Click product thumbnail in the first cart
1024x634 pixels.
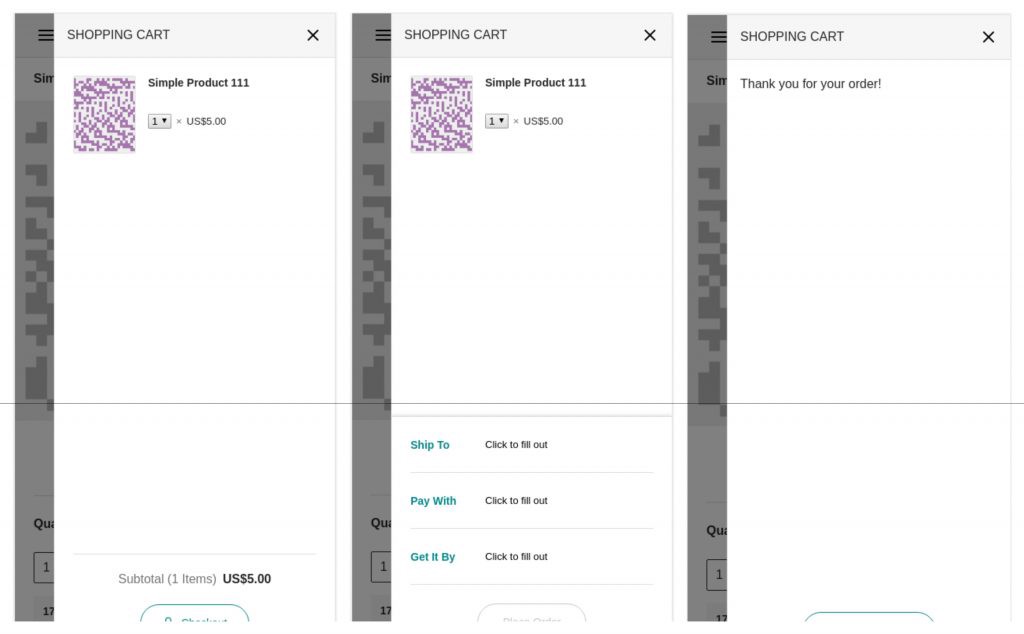(104, 114)
